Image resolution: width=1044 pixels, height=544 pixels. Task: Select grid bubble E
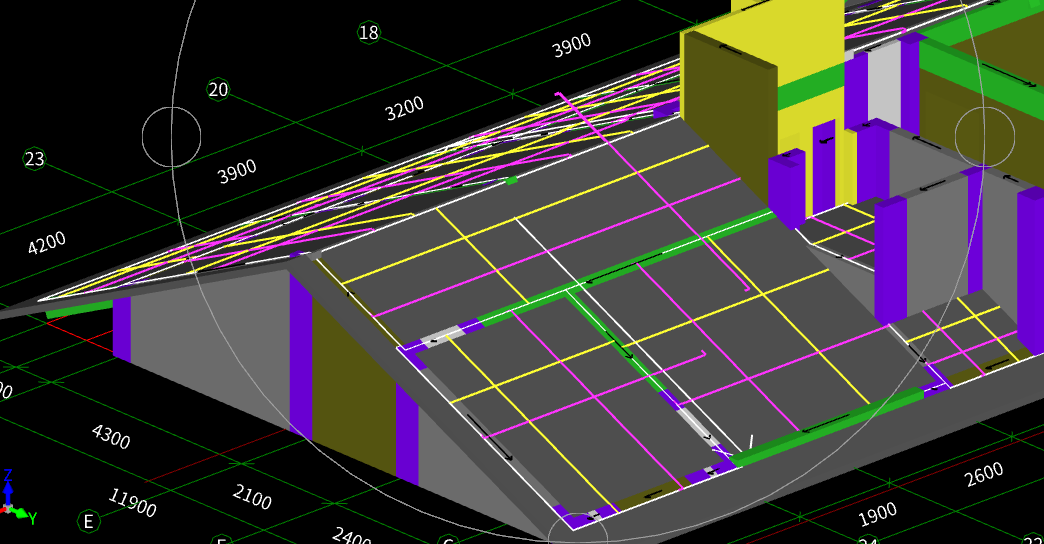88,521
